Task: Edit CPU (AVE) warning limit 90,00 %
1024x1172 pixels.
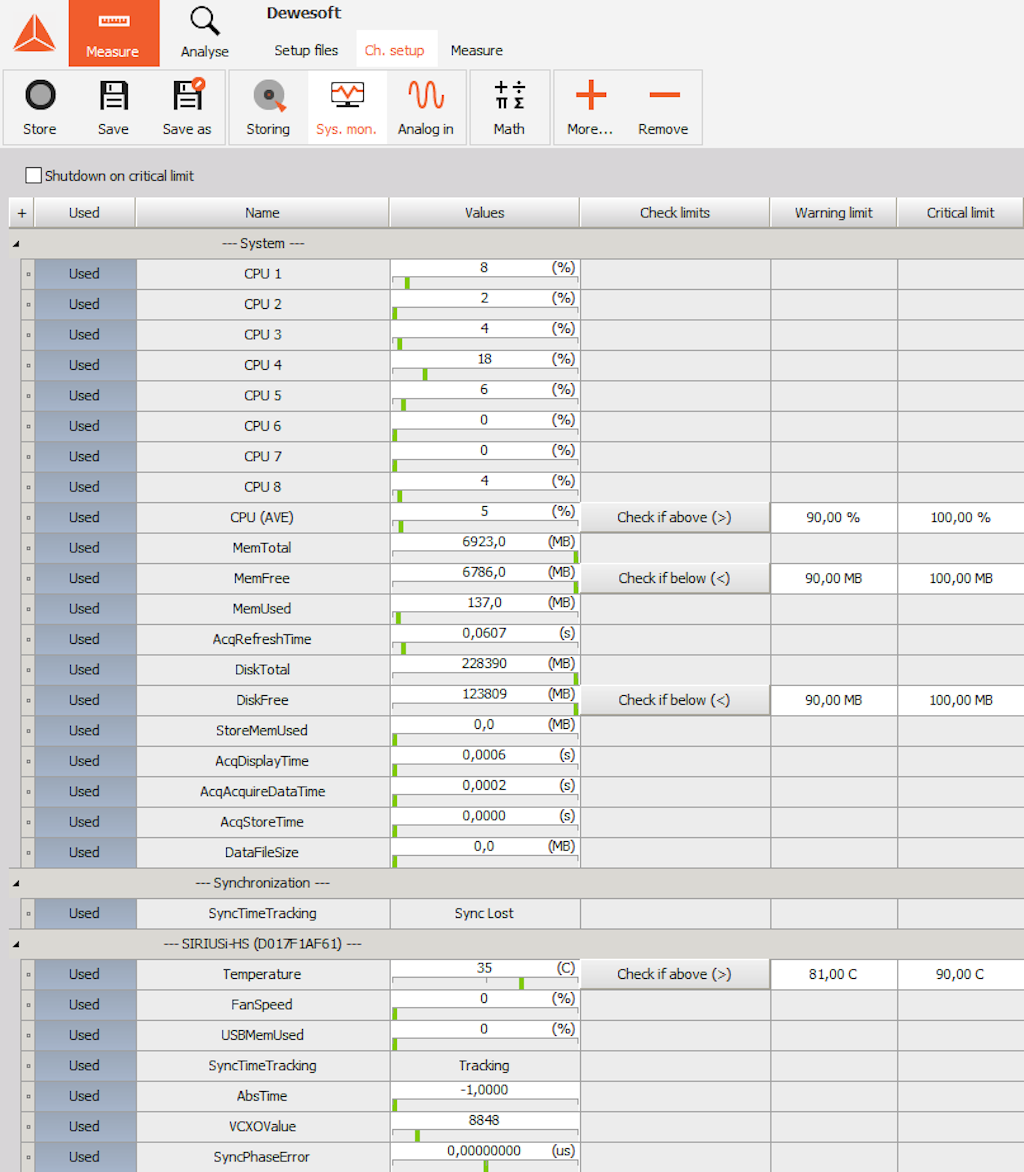Action: click(x=833, y=517)
